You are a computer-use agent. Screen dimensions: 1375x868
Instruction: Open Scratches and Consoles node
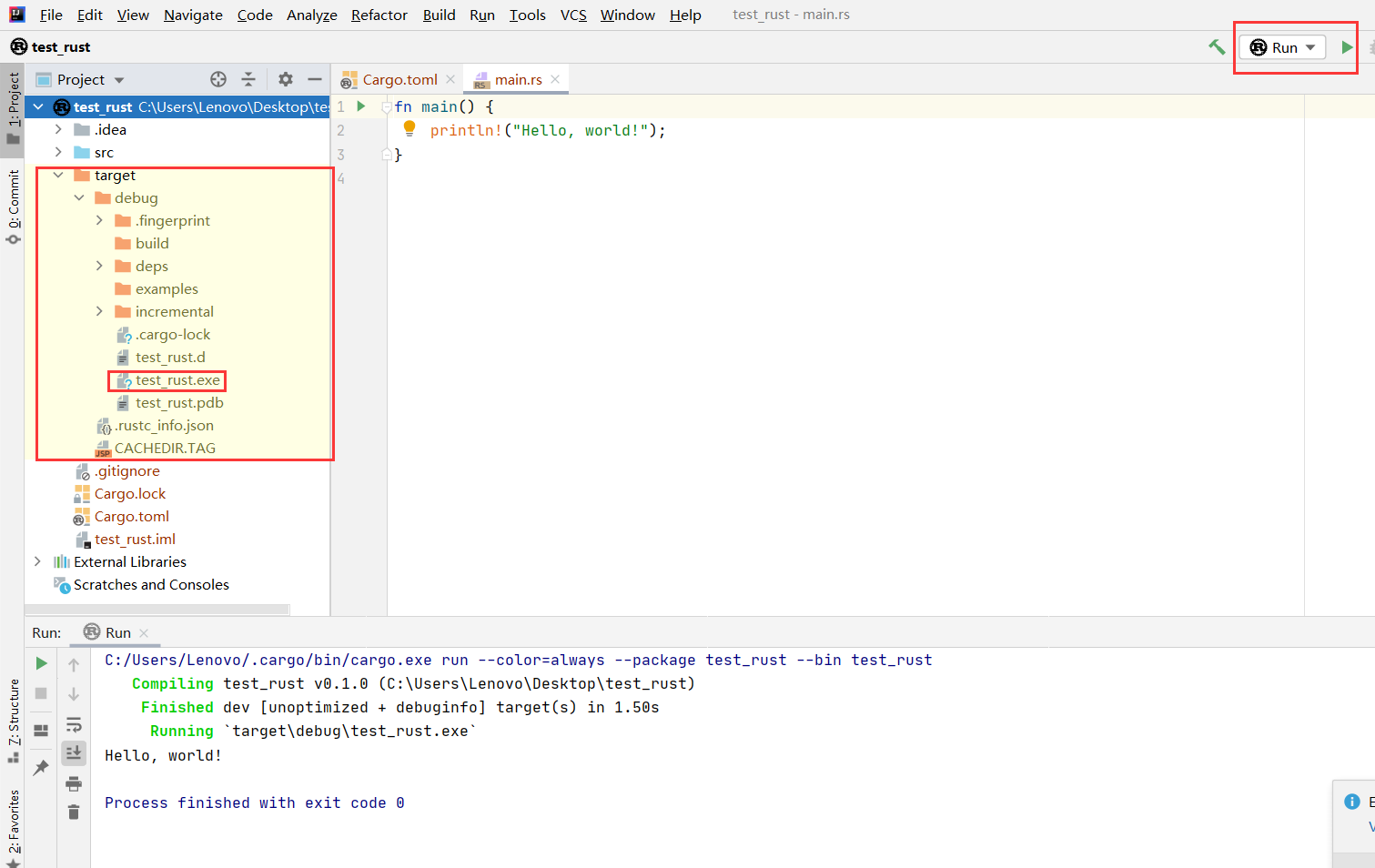[151, 584]
